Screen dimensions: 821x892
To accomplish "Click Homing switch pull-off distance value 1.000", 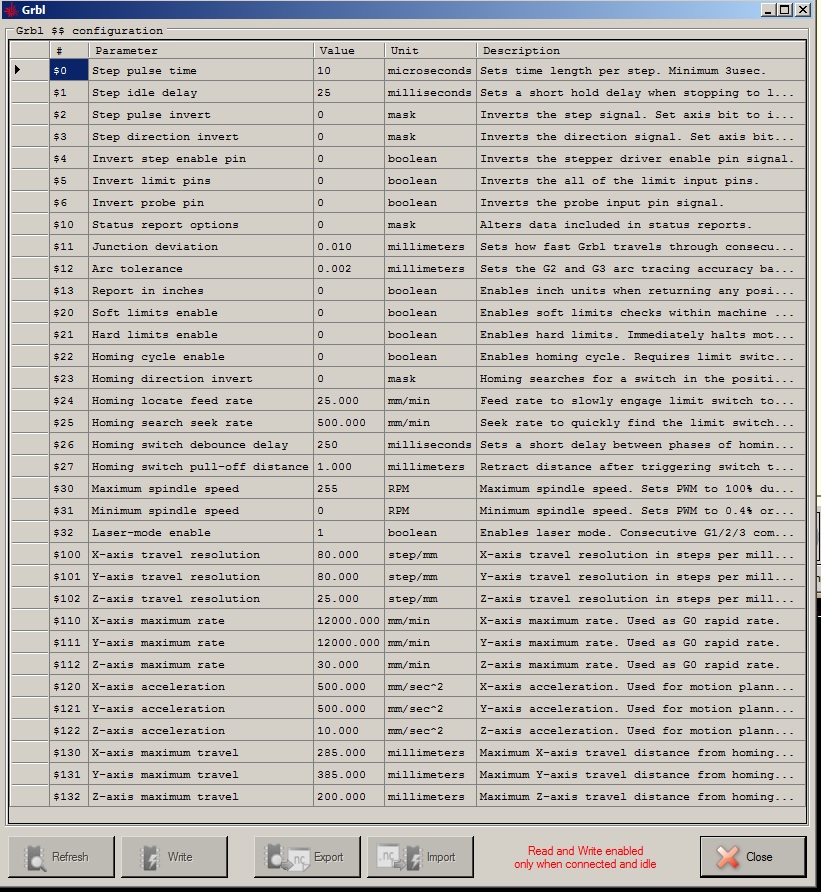I will click(349, 466).
